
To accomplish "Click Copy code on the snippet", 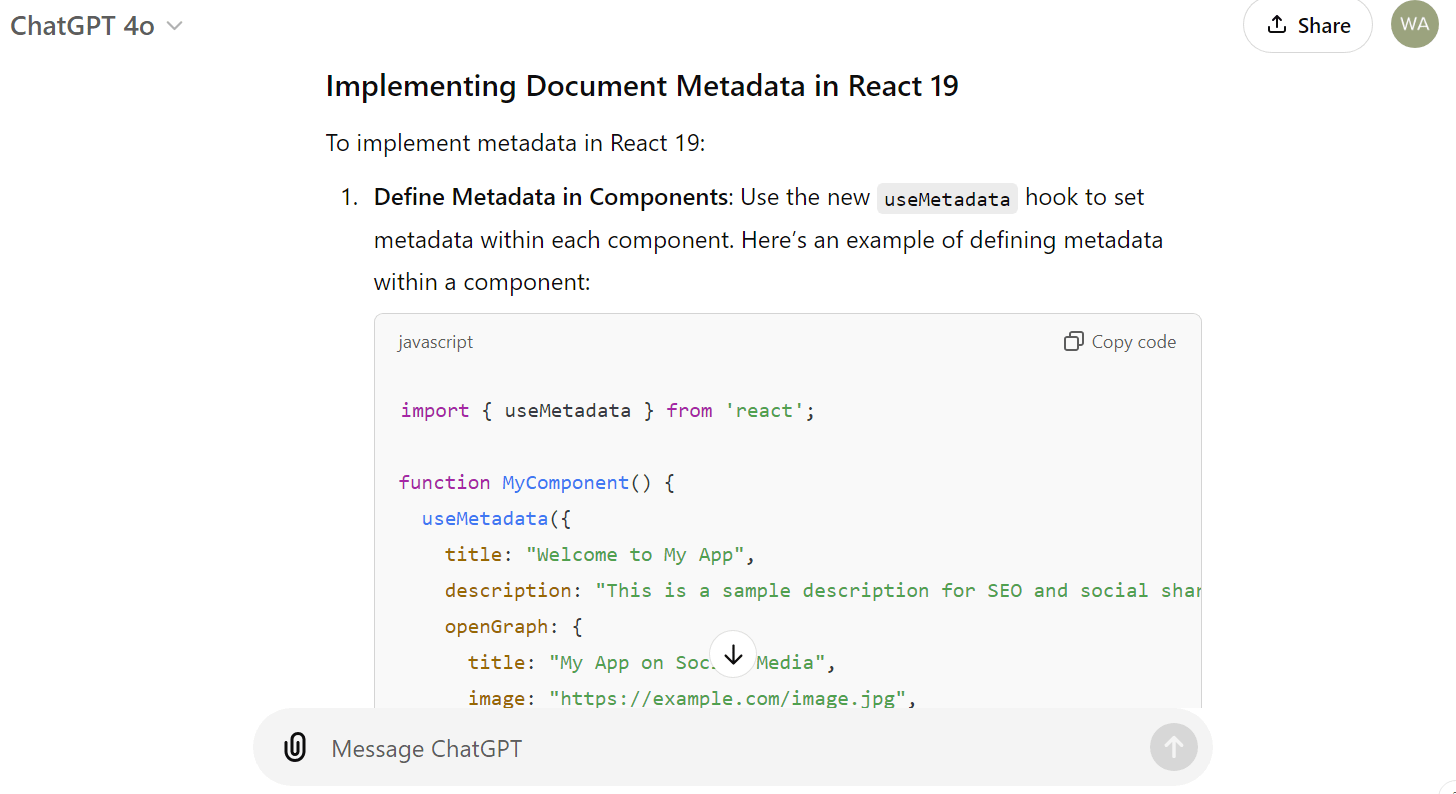I will coord(1134,341).
